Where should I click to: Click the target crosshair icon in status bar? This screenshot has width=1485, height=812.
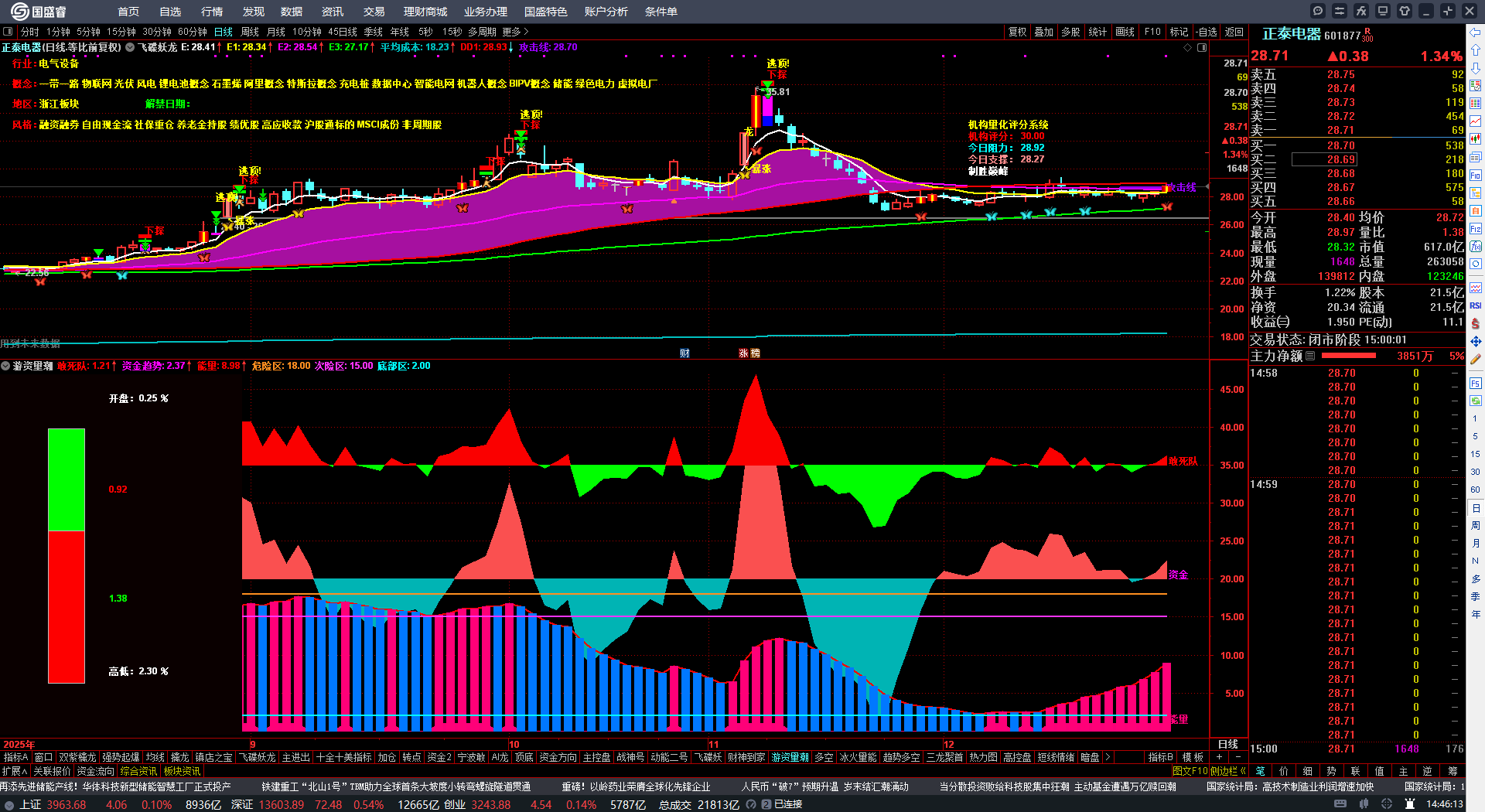click(x=1387, y=804)
